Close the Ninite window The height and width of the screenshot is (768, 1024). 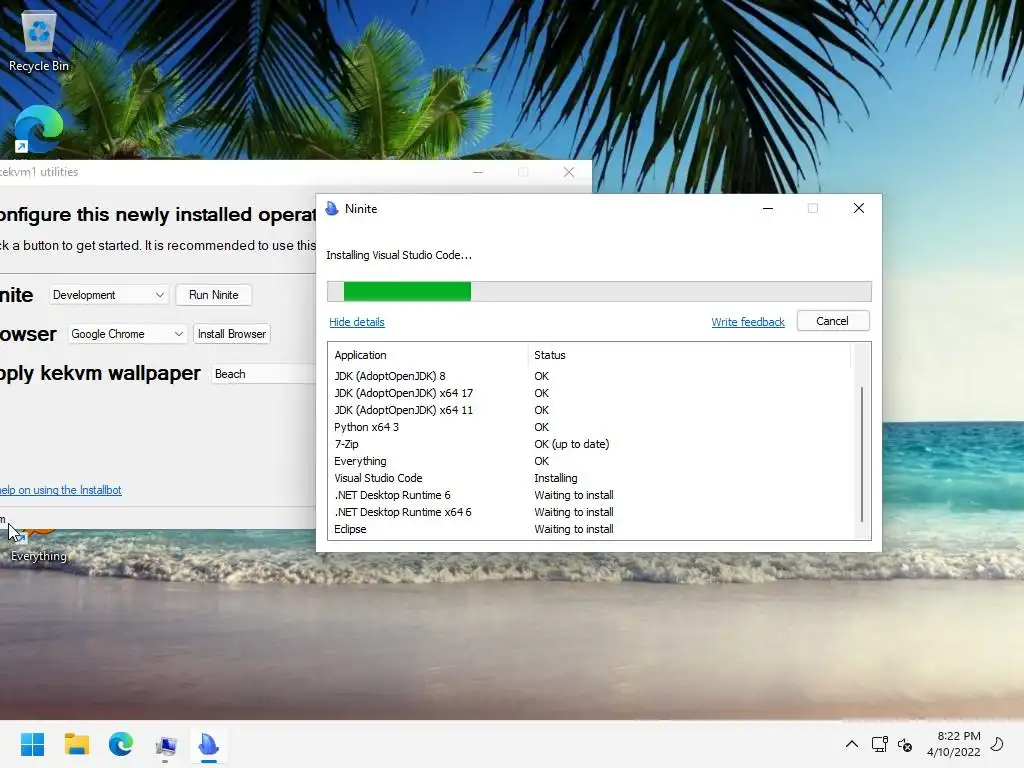tap(859, 208)
